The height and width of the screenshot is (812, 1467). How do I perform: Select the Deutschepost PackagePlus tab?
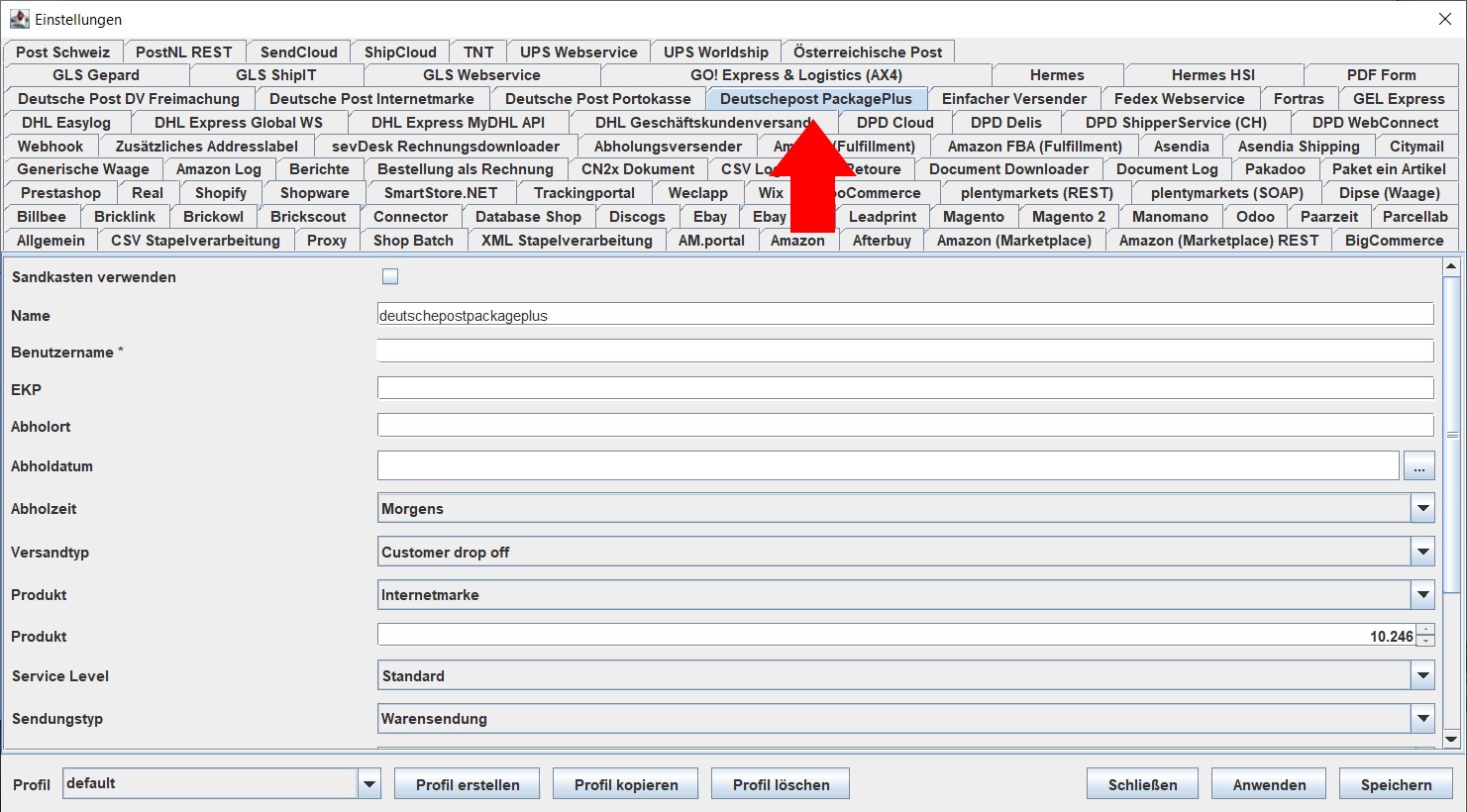tap(816, 99)
